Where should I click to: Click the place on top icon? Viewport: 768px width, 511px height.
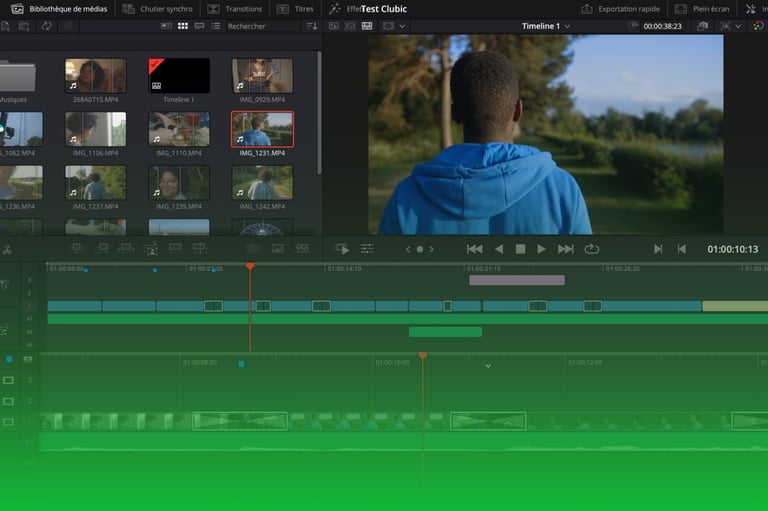click(175, 249)
